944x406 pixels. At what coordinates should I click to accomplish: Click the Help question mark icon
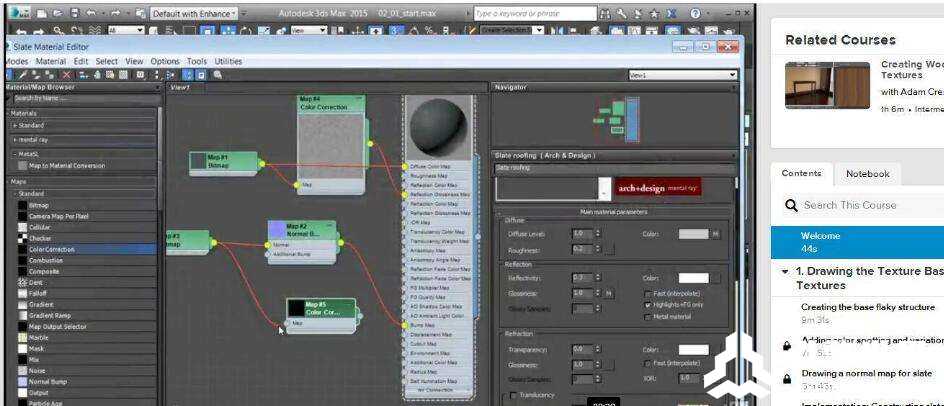tap(695, 13)
